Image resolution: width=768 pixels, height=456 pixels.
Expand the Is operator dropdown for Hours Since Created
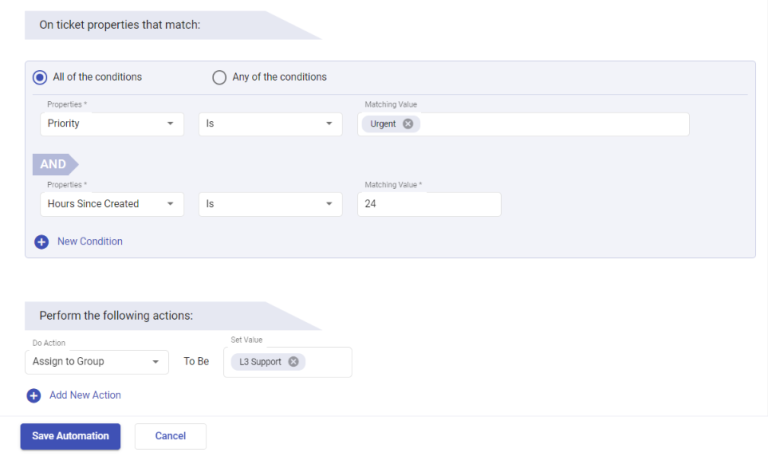(x=270, y=204)
